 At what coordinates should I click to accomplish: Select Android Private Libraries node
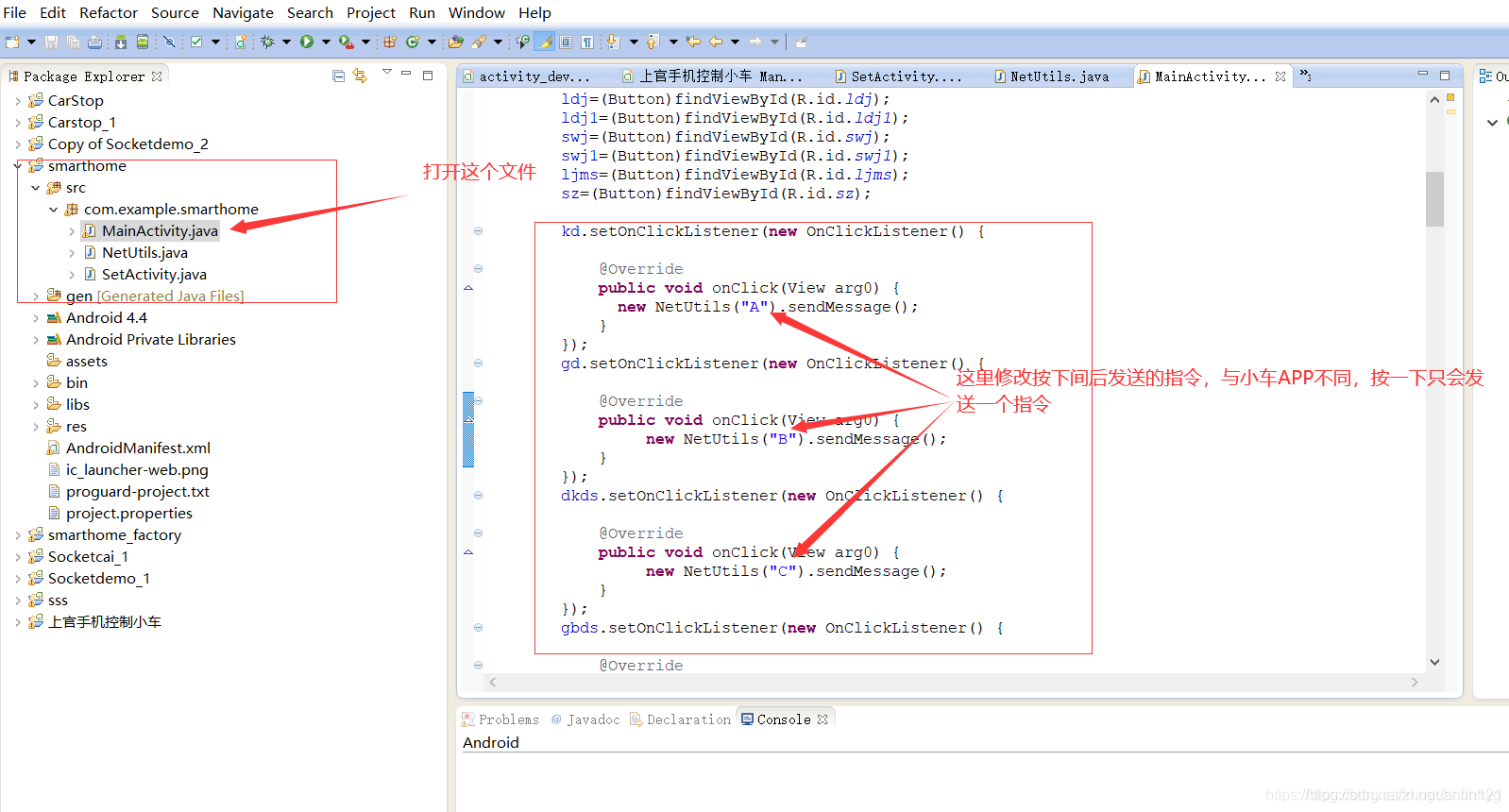point(142,340)
